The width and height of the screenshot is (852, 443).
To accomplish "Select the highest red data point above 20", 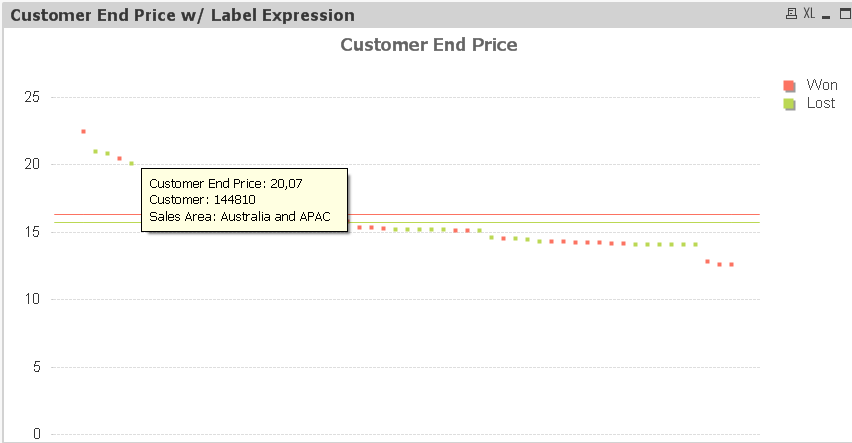I will [83, 131].
